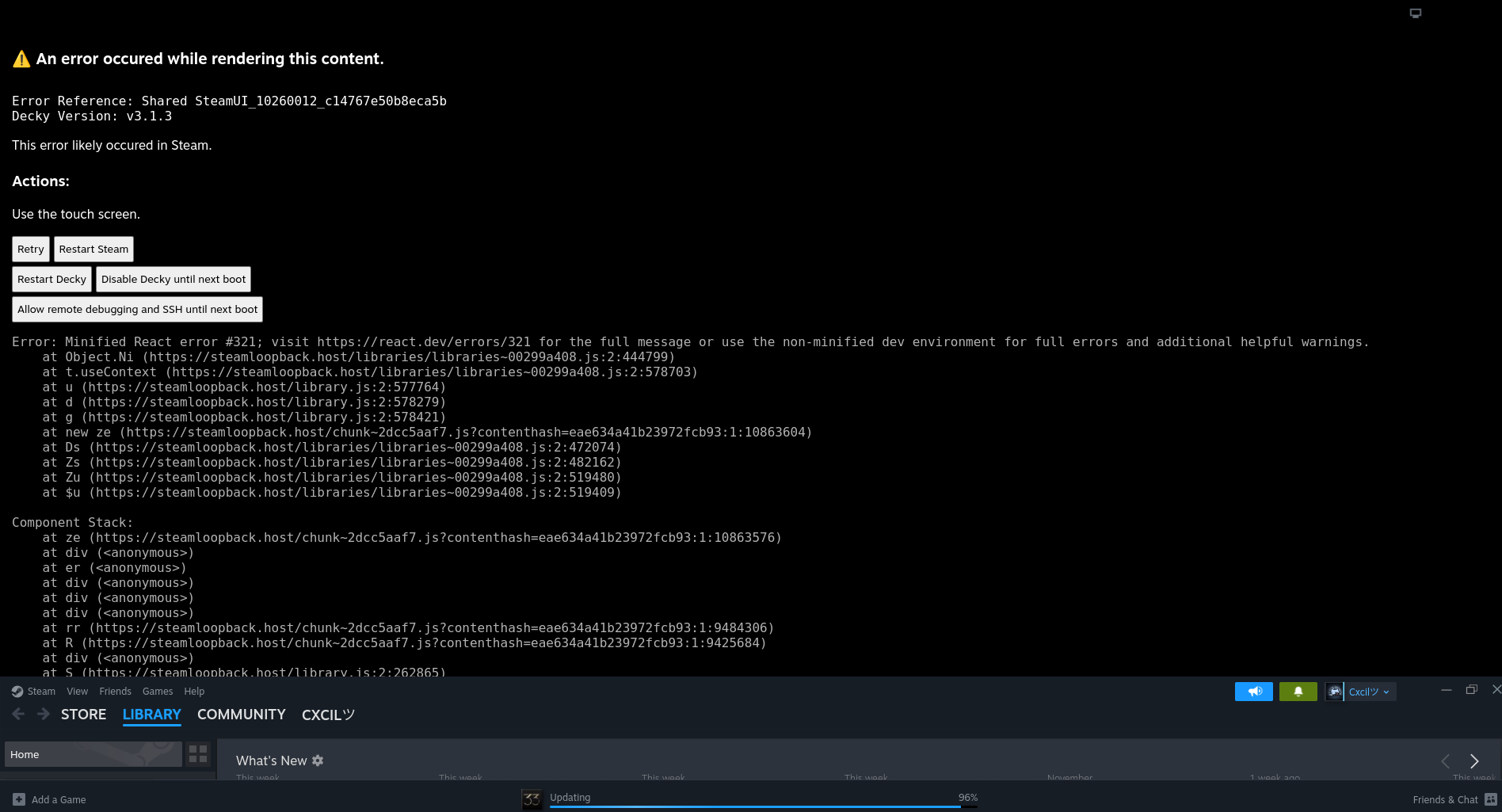Open What's New settings gear
Screen dimensions: 1502x812
click(x=318, y=761)
